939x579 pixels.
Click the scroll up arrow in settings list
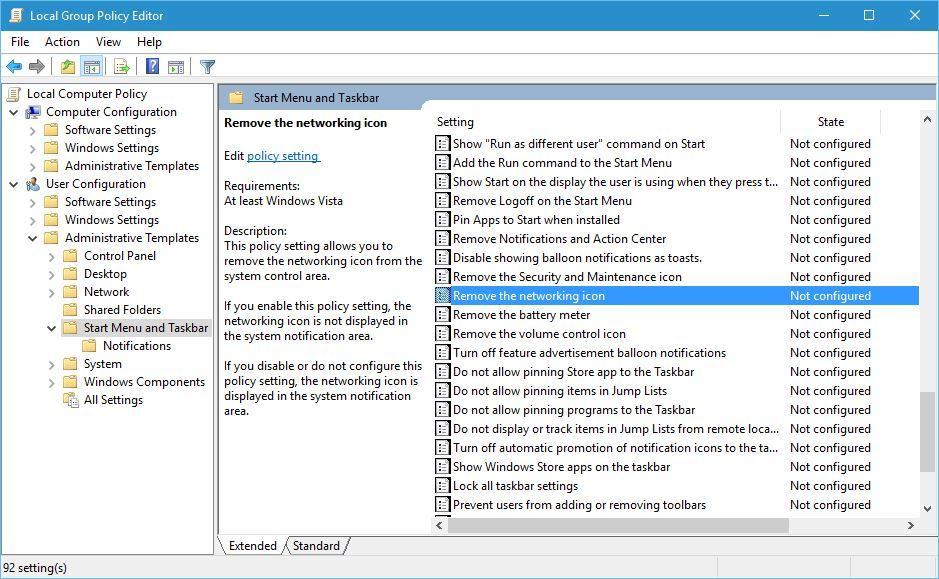pos(927,120)
